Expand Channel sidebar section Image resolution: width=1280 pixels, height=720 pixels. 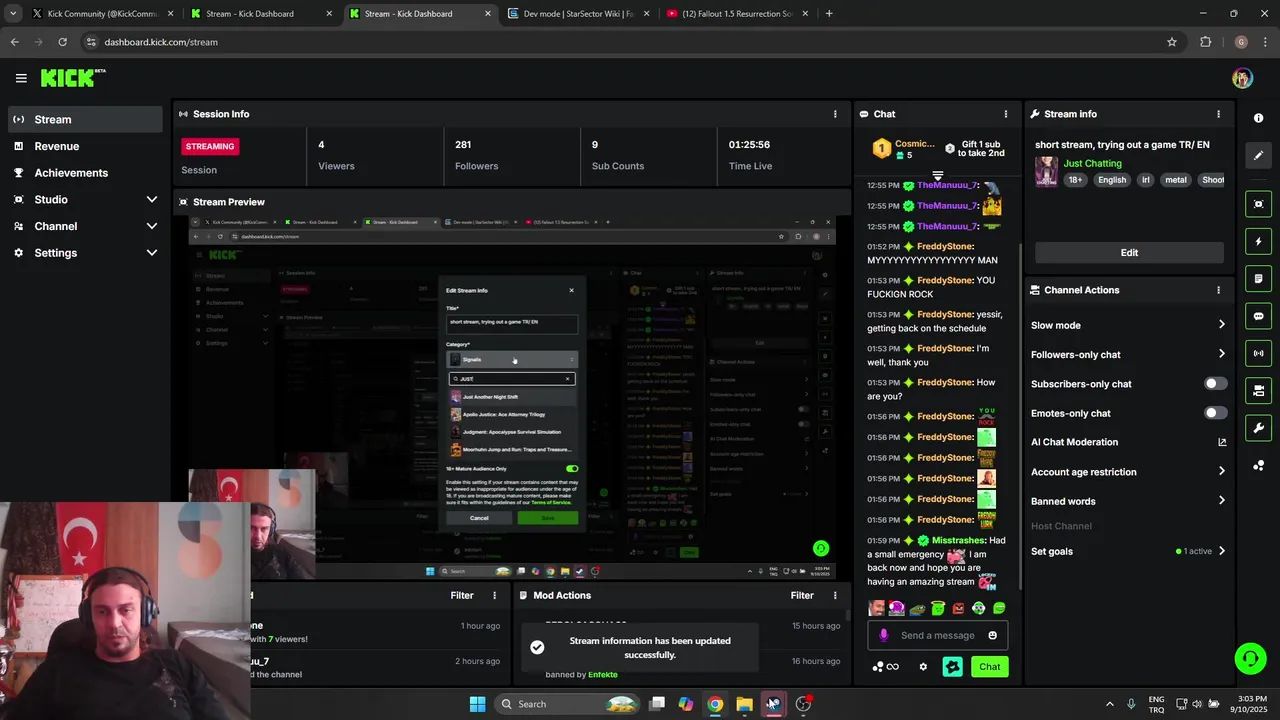152,226
